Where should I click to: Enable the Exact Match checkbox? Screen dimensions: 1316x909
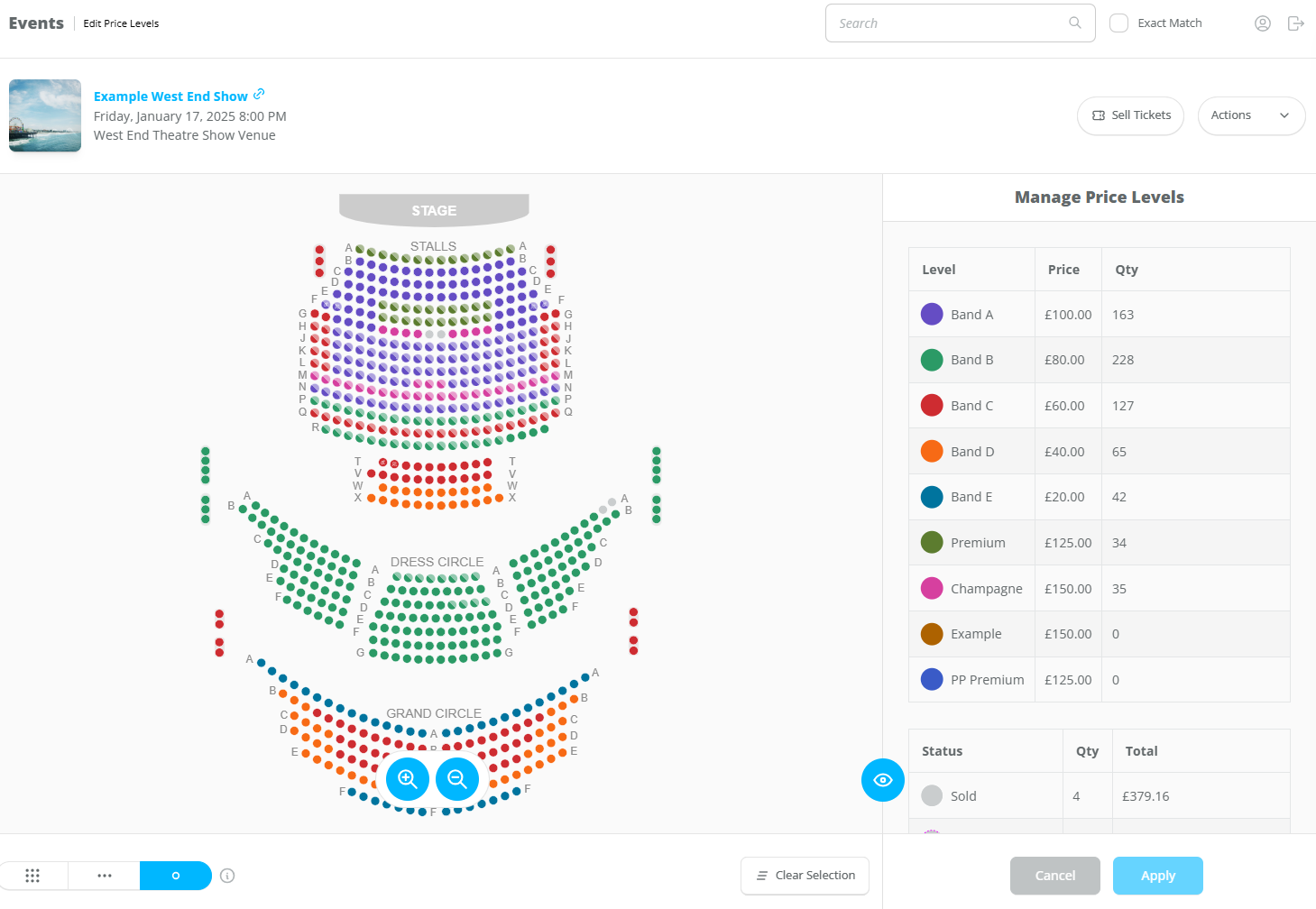[x=1118, y=23]
